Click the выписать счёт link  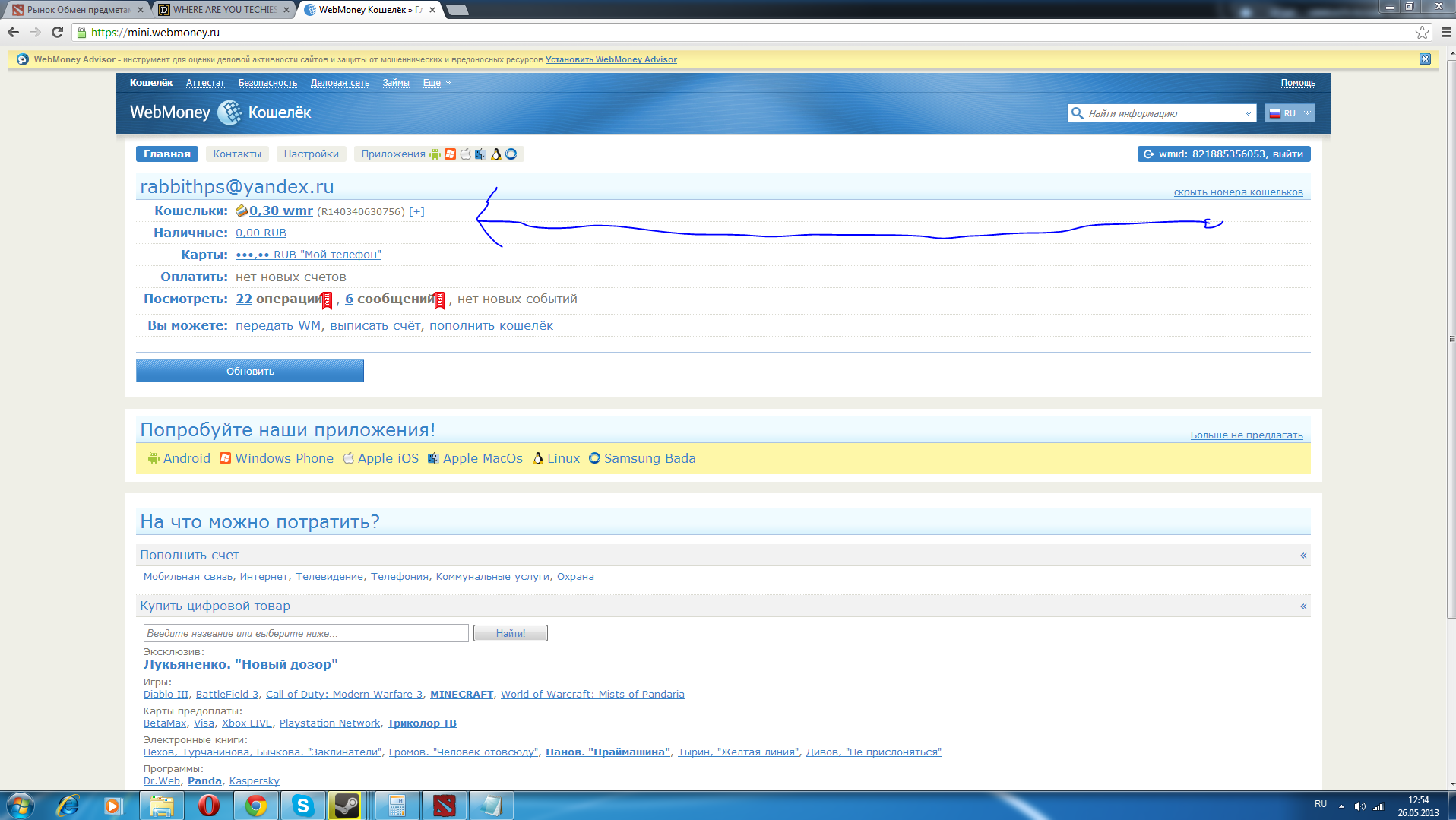(375, 326)
